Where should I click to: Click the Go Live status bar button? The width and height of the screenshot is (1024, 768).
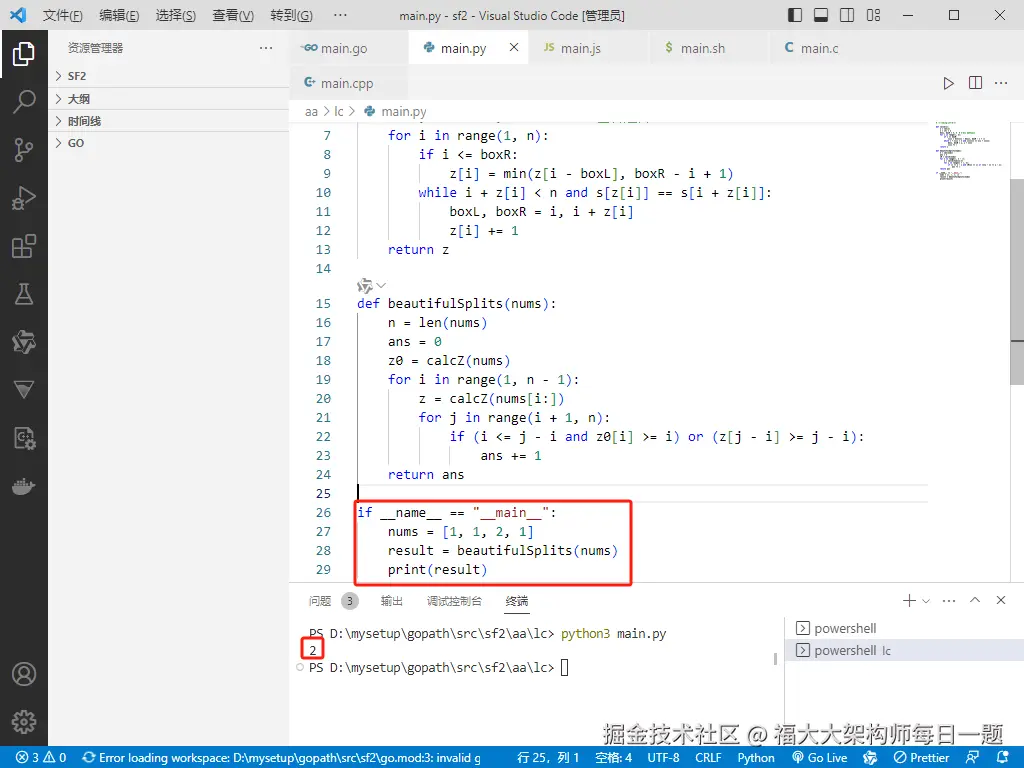pos(820,757)
